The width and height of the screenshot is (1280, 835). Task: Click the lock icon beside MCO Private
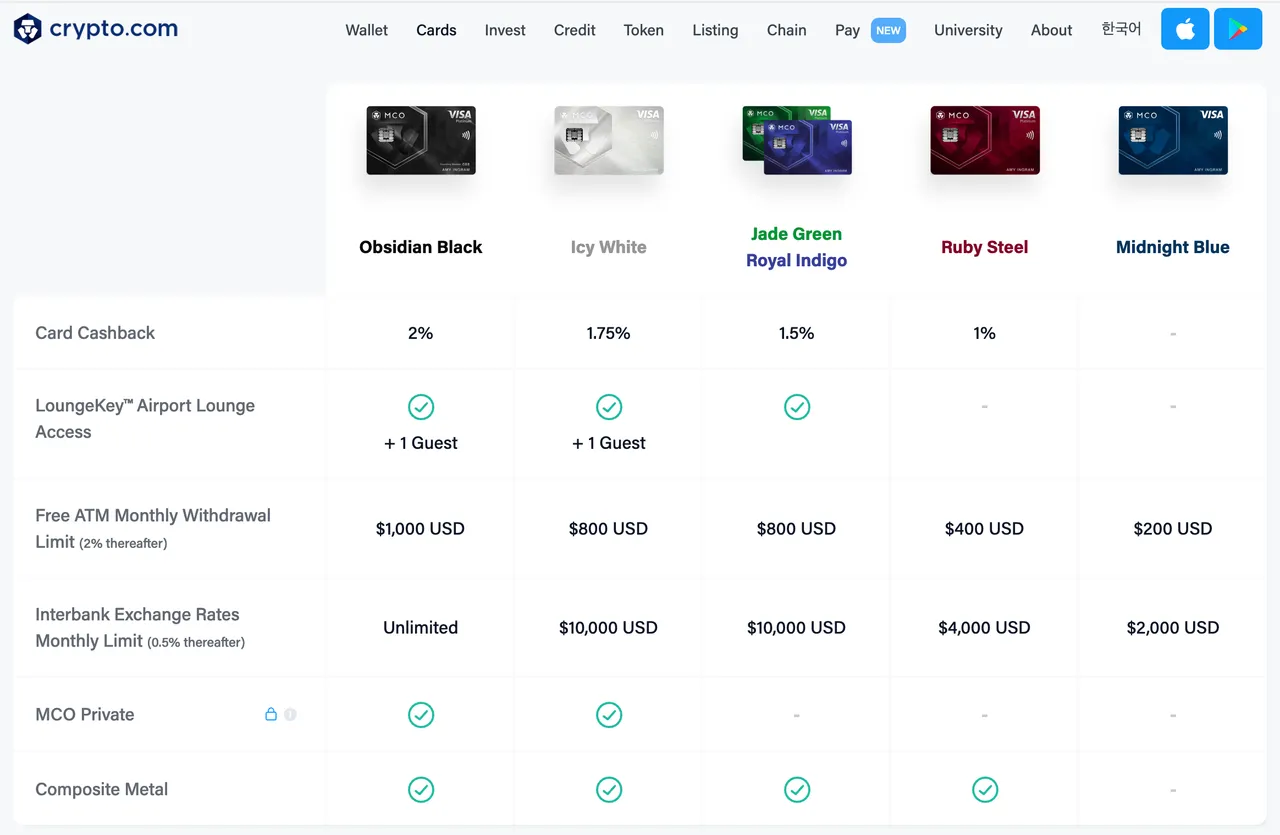coord(271,714)
